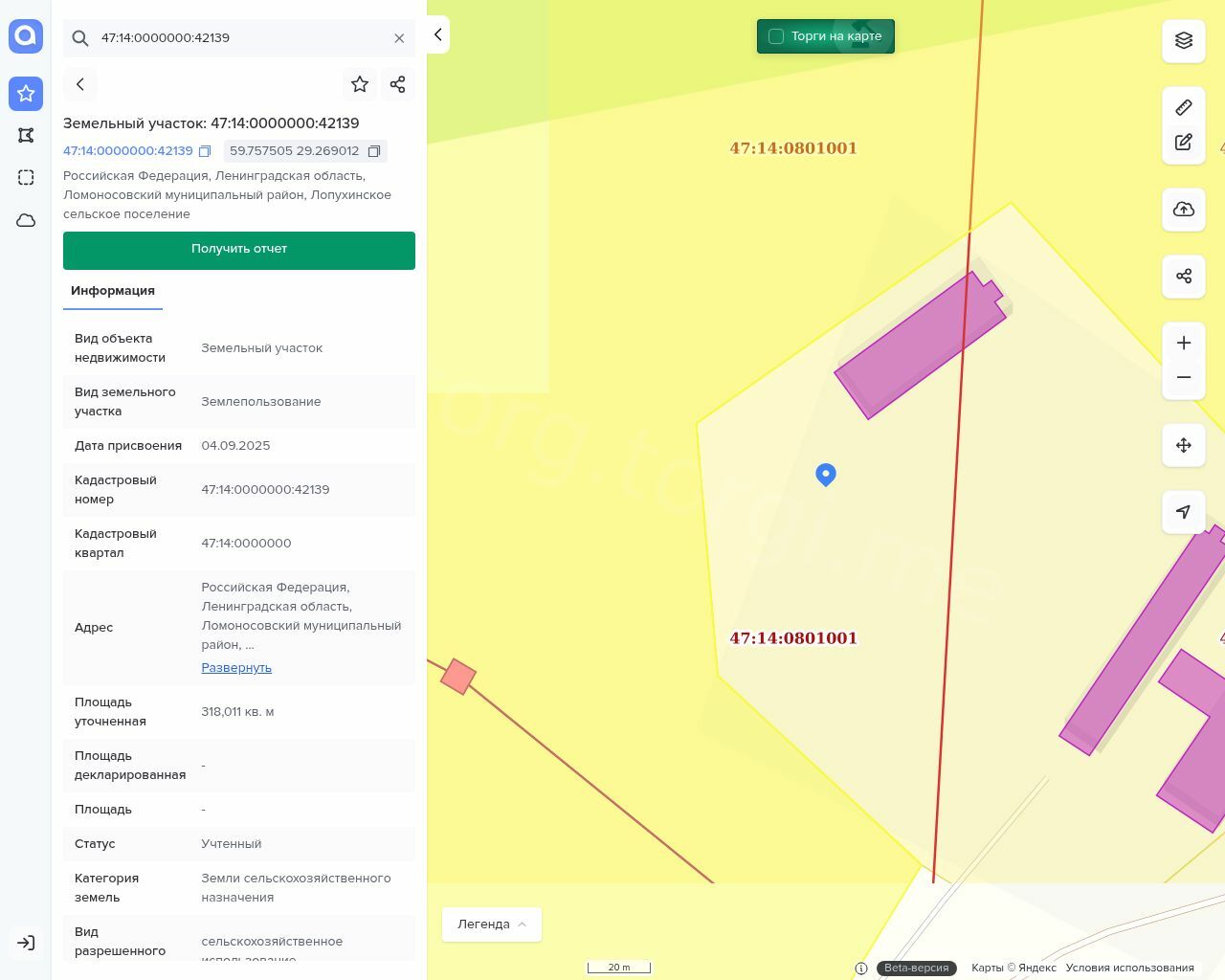Open the cloud upload tool

pos(1183,210)
